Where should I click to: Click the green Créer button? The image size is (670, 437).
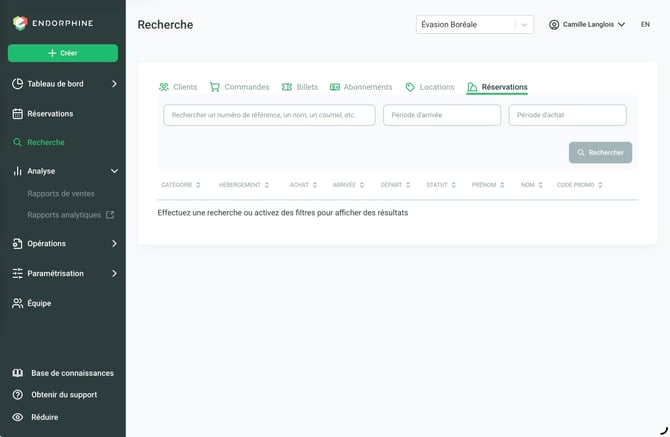click(63, 53)
